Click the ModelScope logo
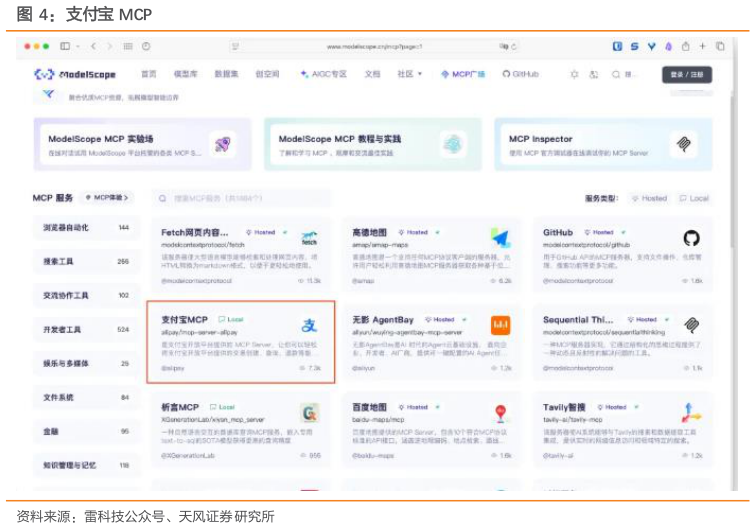The image size is (755, 528). pos(75,74)
